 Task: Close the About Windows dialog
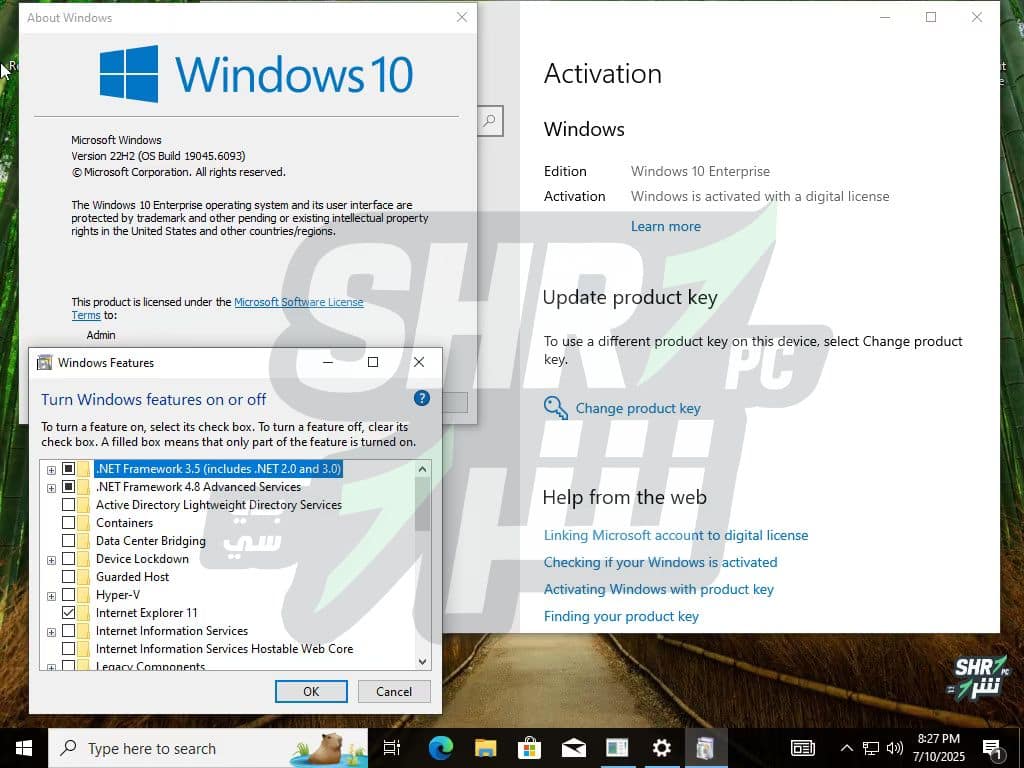coord(462,17)
